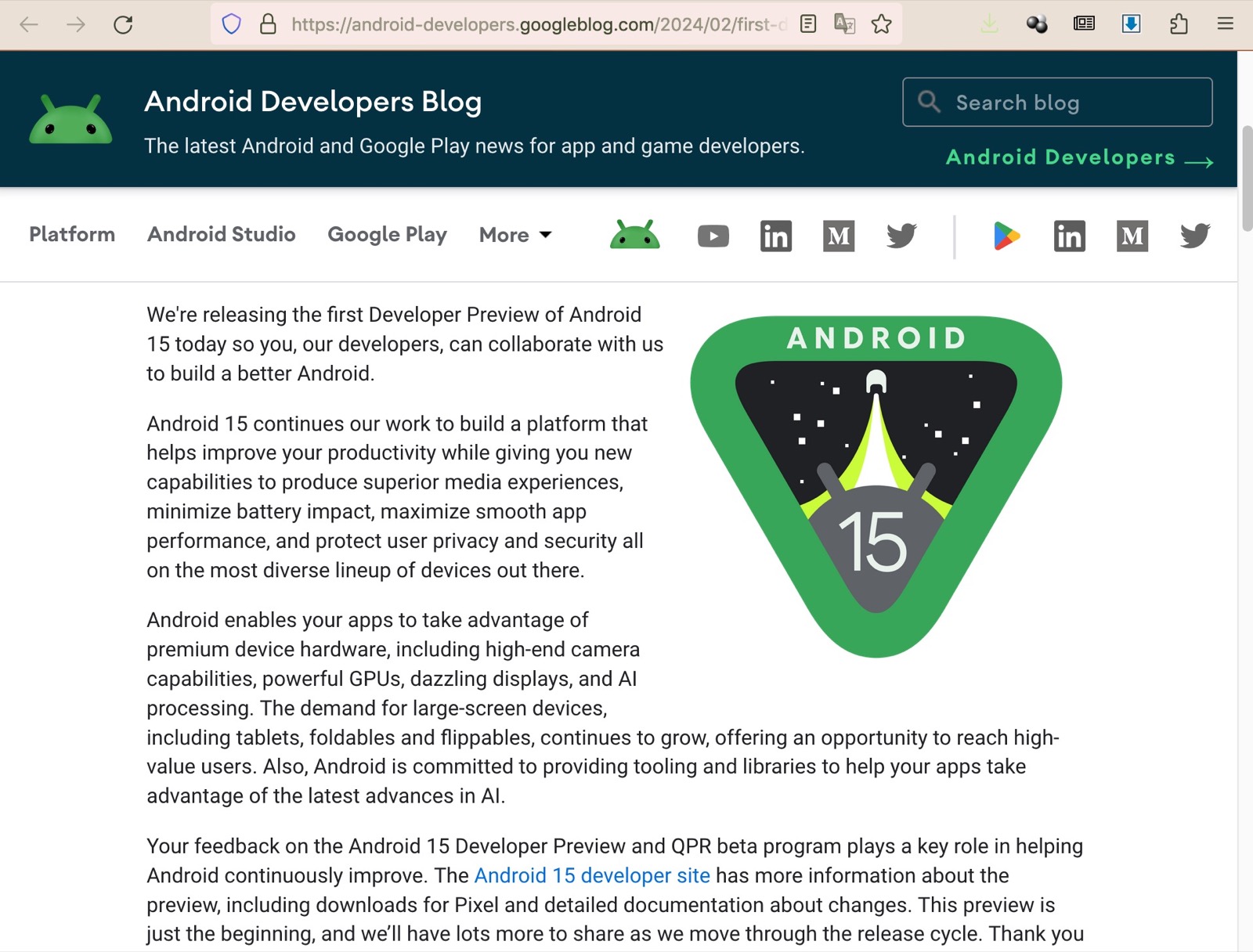Click the dark spheres extension icon
Screen dimensions: 1253x952
point(1037,24)
